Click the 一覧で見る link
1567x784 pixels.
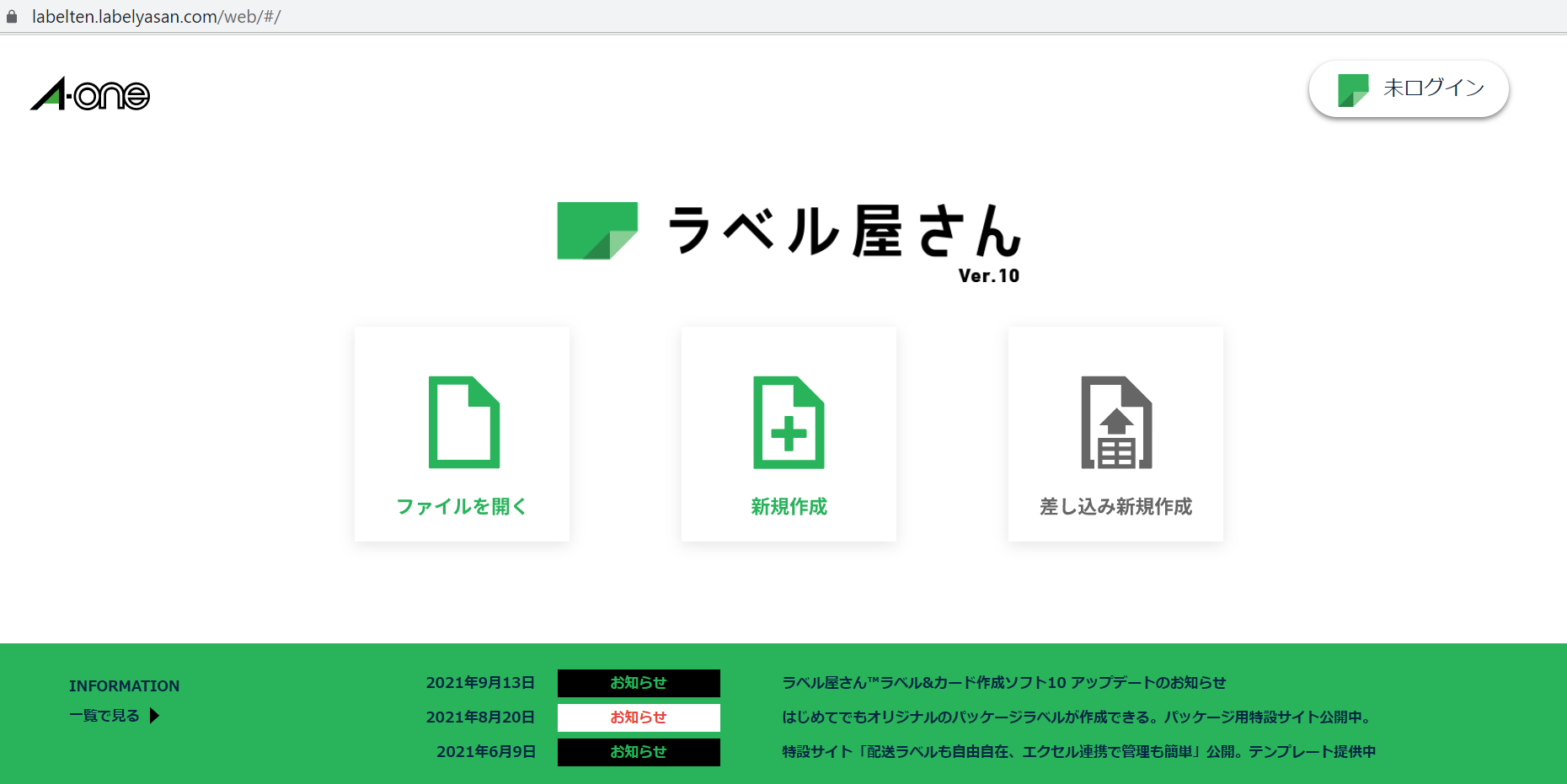tap(104, 716)
